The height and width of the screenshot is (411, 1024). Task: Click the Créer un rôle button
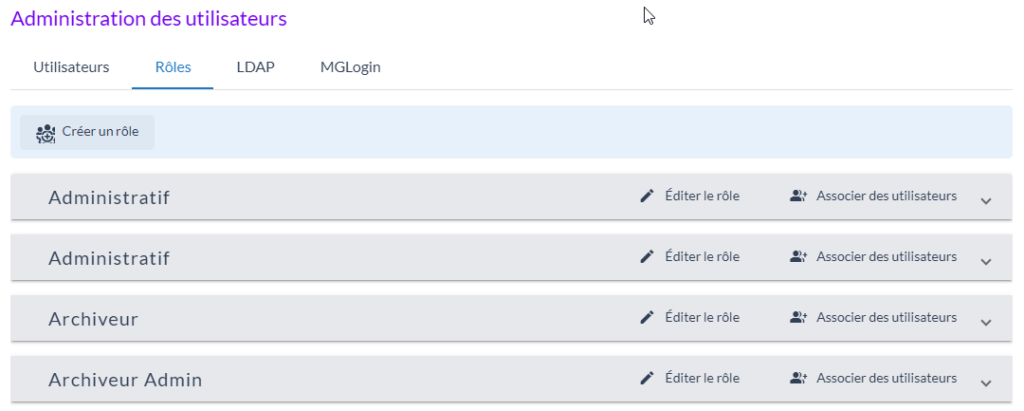click(88, 132)
